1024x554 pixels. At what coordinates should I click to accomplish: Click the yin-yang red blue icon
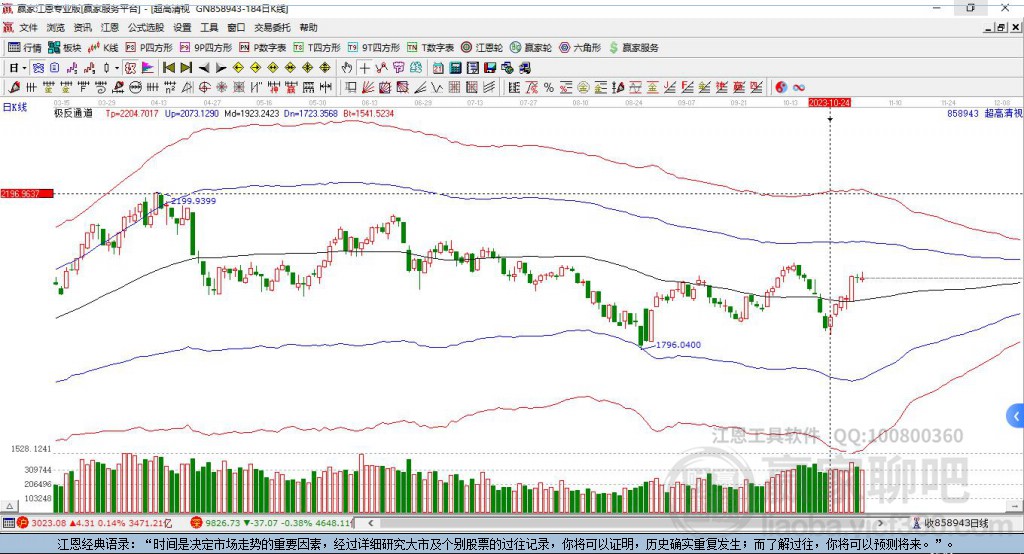point(782,88)
